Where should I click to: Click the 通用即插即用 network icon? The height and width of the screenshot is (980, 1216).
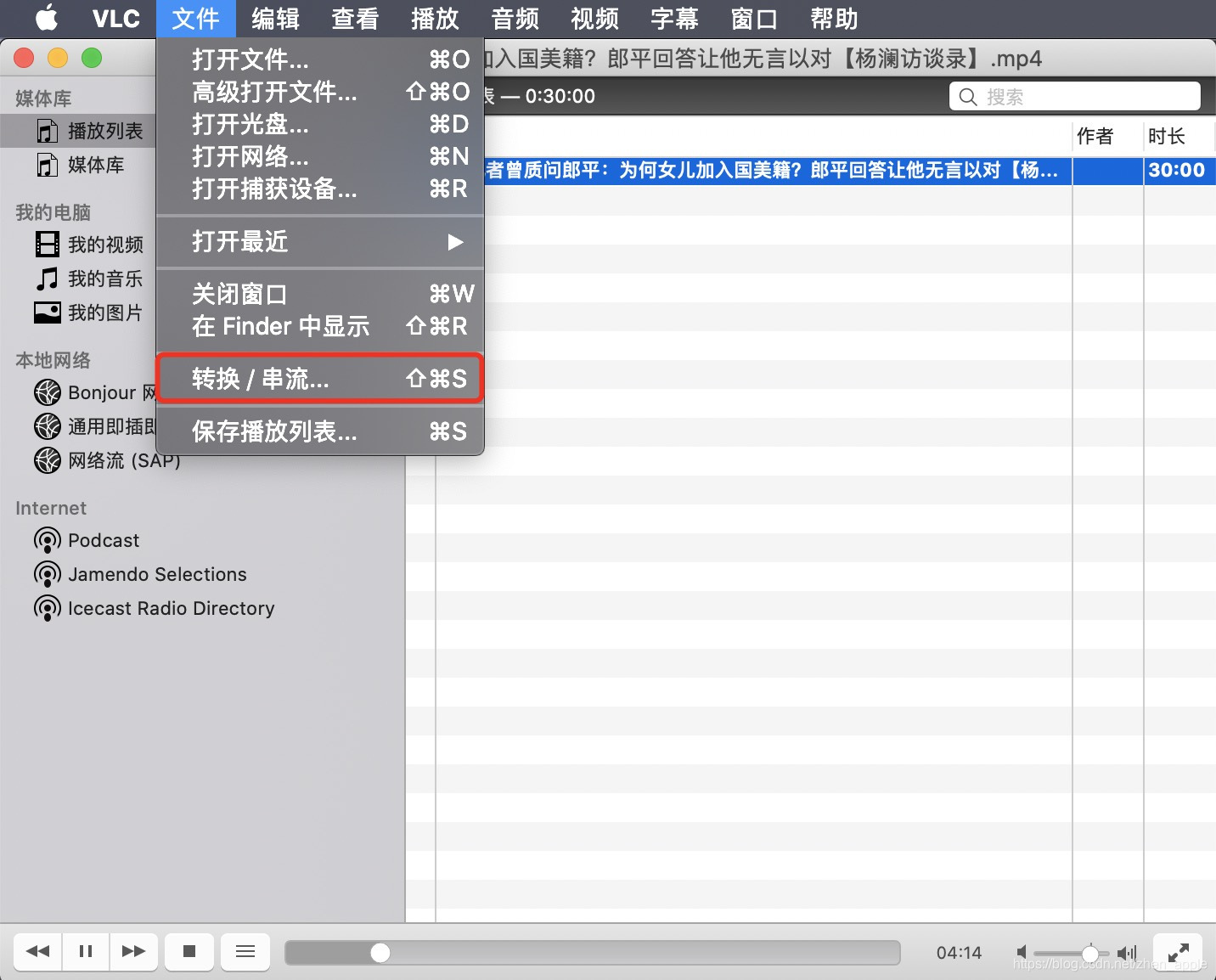[x=48, y=426]
